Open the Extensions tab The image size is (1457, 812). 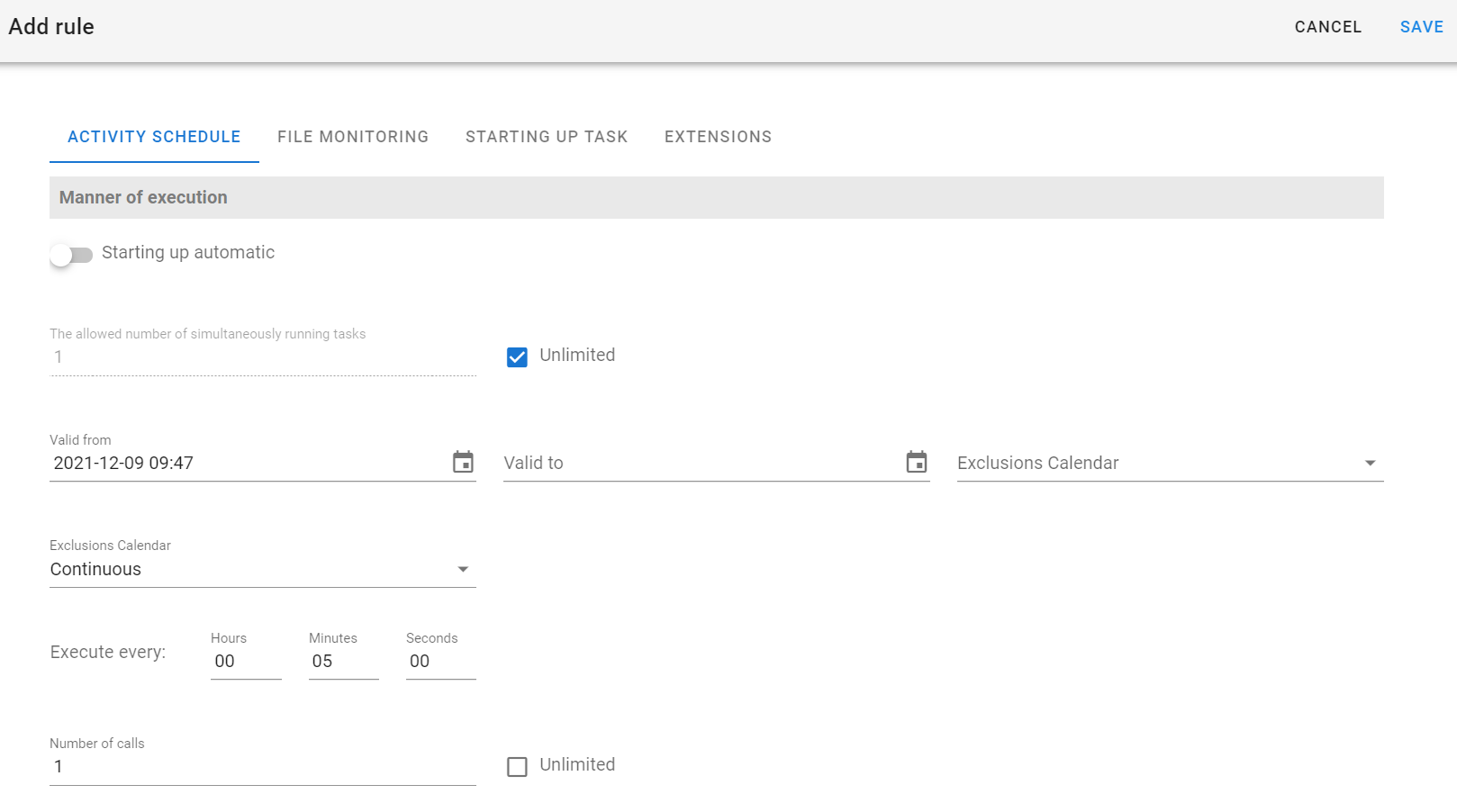[x=718, y=137]
